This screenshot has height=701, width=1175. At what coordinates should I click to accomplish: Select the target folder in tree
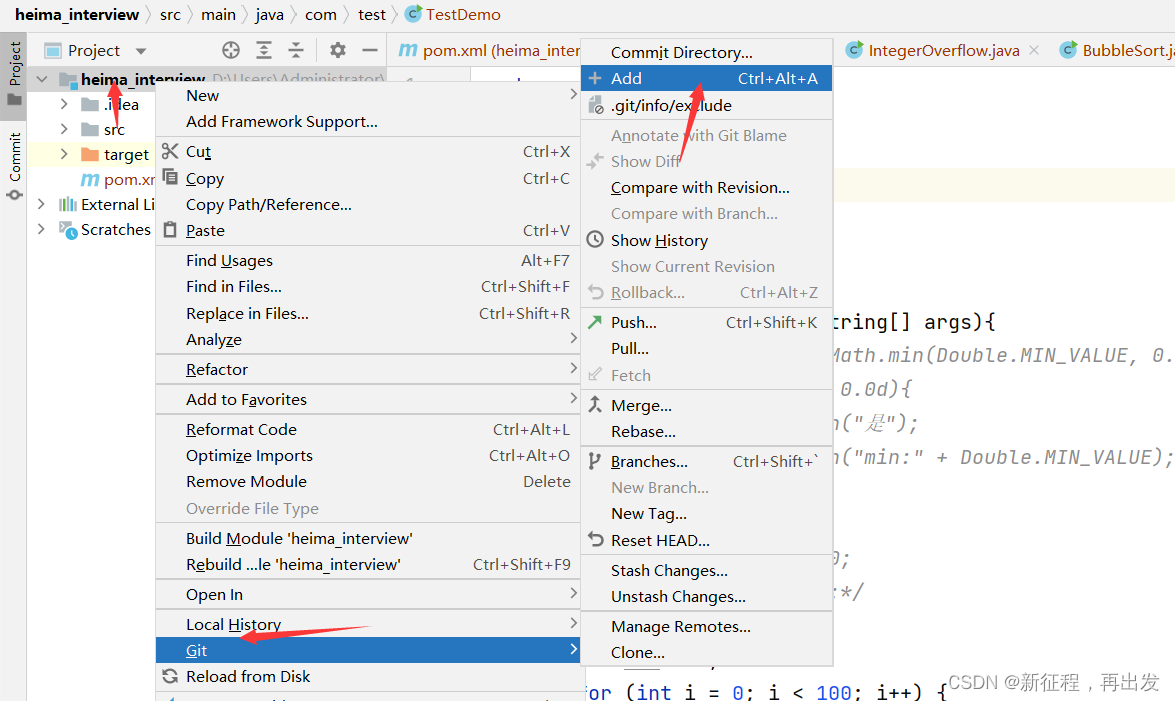point(116,154)
